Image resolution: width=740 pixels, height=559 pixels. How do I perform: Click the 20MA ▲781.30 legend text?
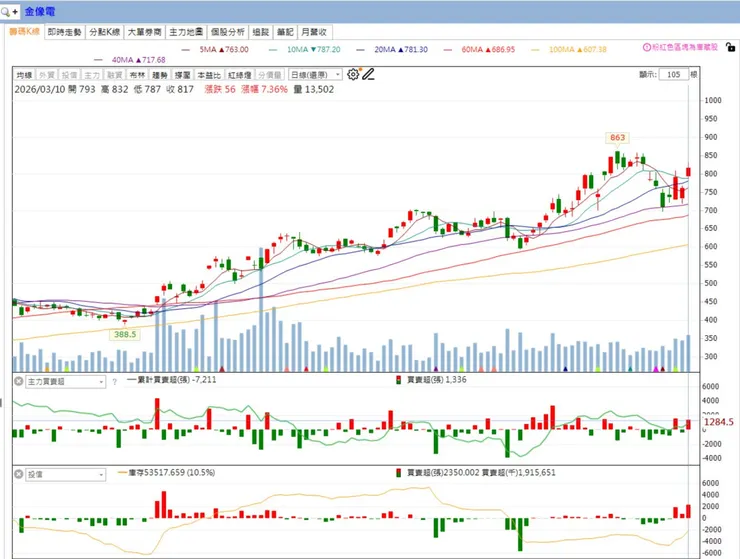click(x=401, y=50)
